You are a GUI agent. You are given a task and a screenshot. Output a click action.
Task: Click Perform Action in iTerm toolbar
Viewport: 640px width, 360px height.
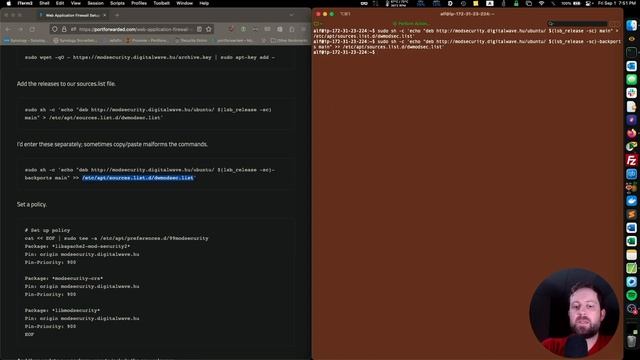[410, 24]
